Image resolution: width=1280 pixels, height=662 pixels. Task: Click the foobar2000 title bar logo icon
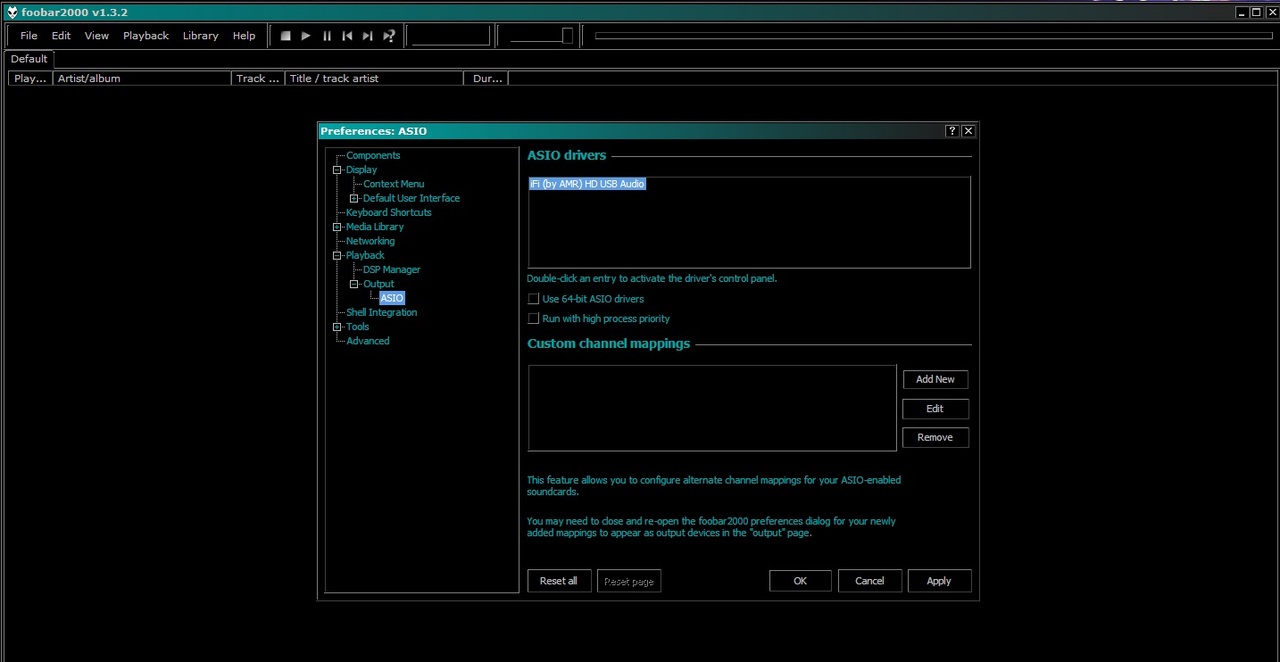click(12, 12)
